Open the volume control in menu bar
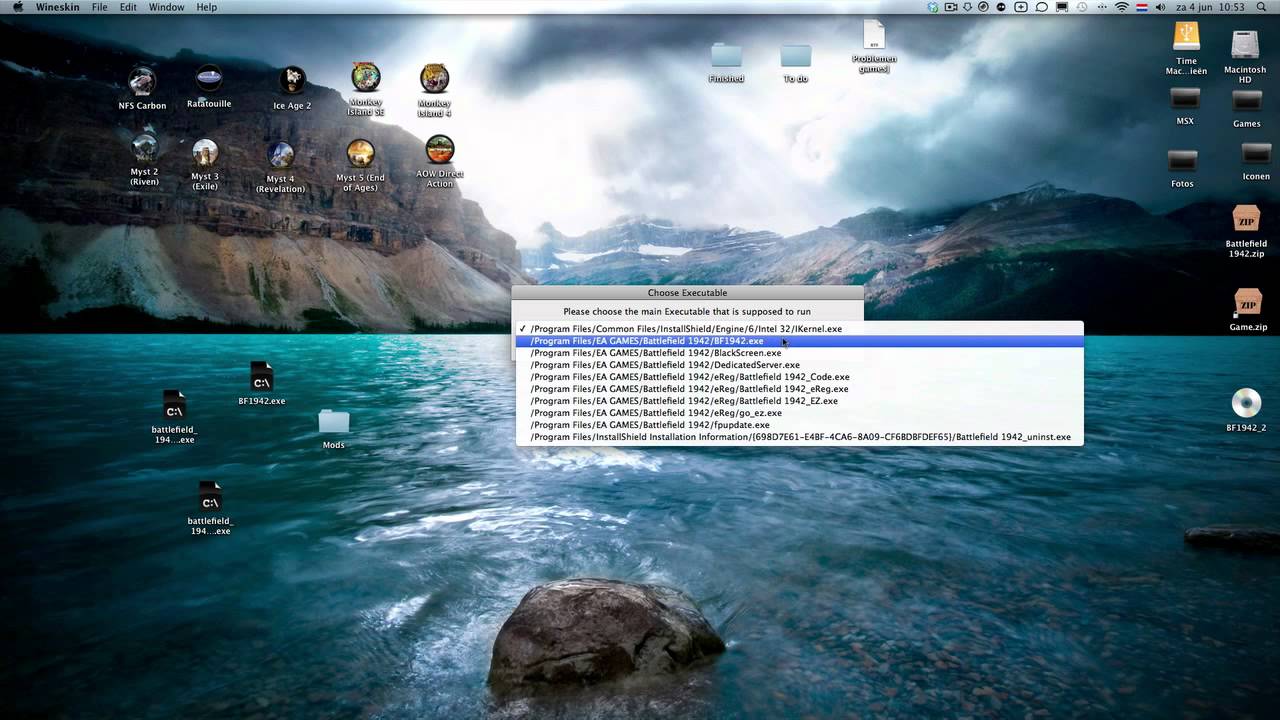This screenshot has width=1280, height=720. point(1161,7)
